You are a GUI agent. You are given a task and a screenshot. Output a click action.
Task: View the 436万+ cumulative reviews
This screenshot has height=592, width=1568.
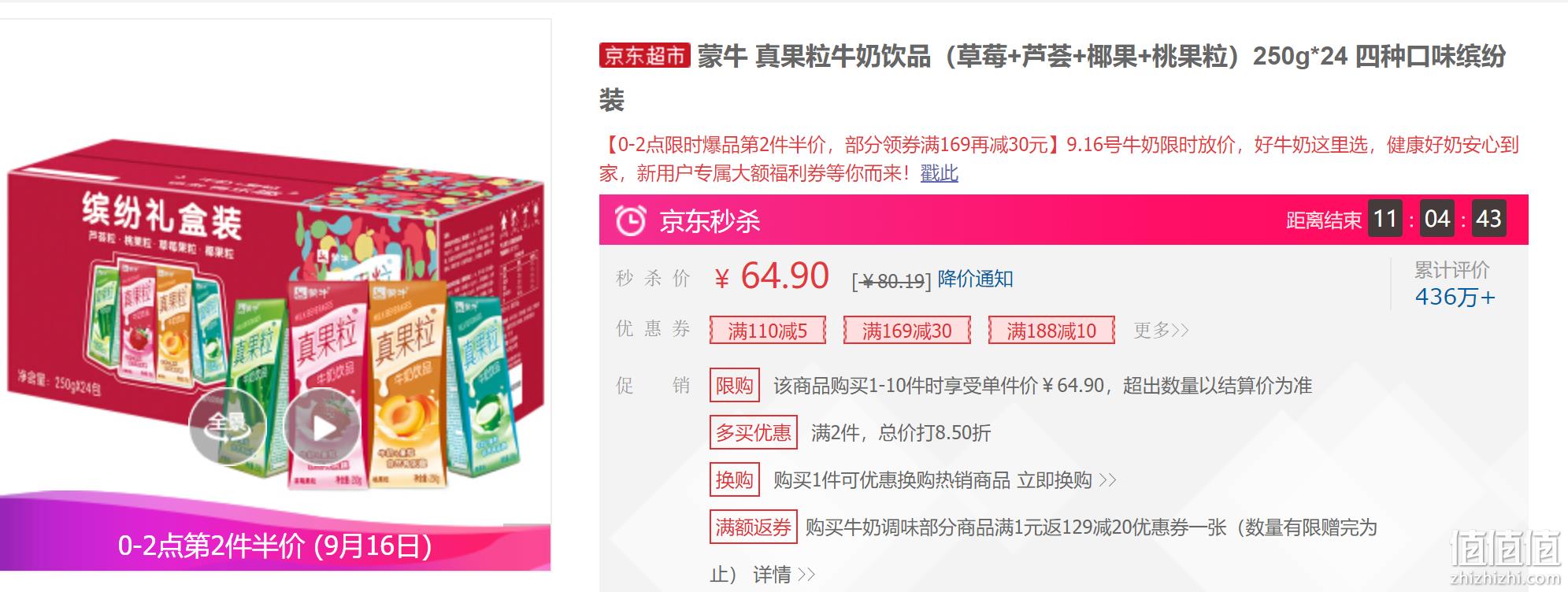click(1455, 298)
